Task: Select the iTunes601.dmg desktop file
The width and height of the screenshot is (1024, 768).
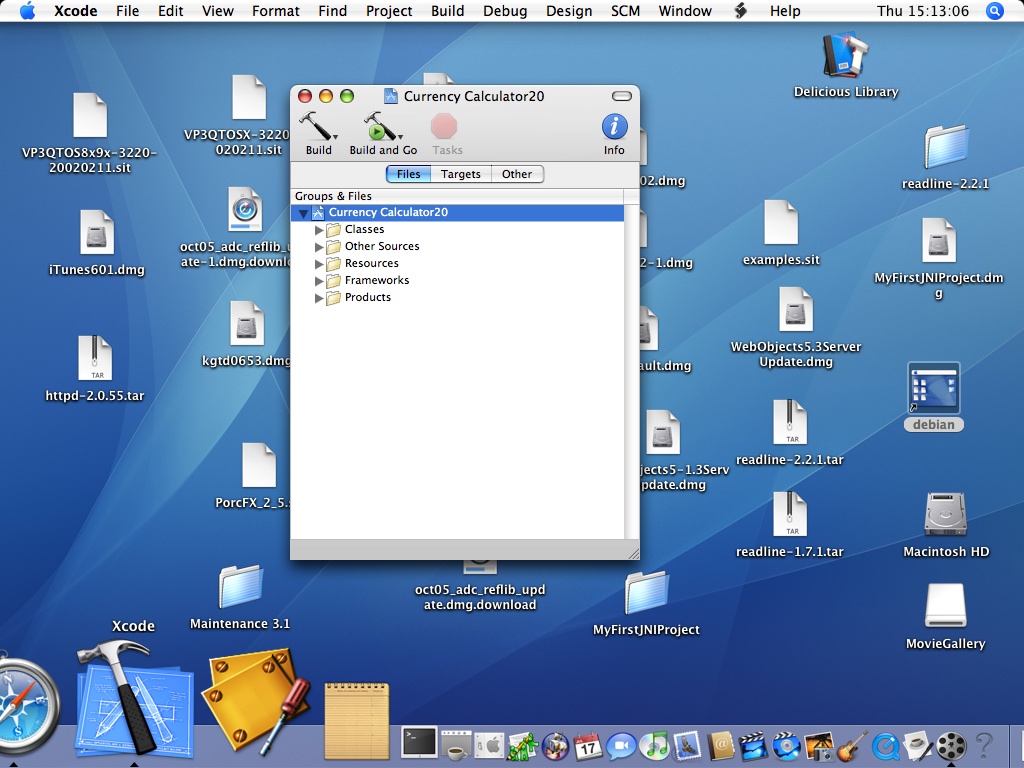Action: [x=97, y=232]
